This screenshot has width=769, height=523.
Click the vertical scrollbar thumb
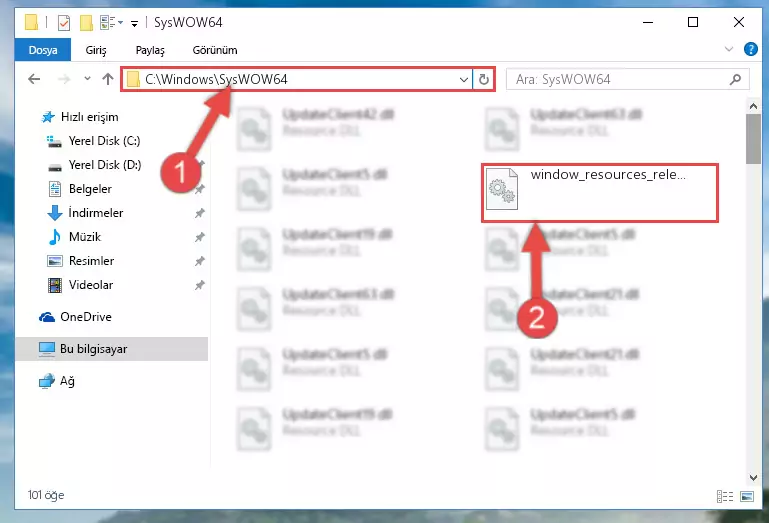(753, 139)
